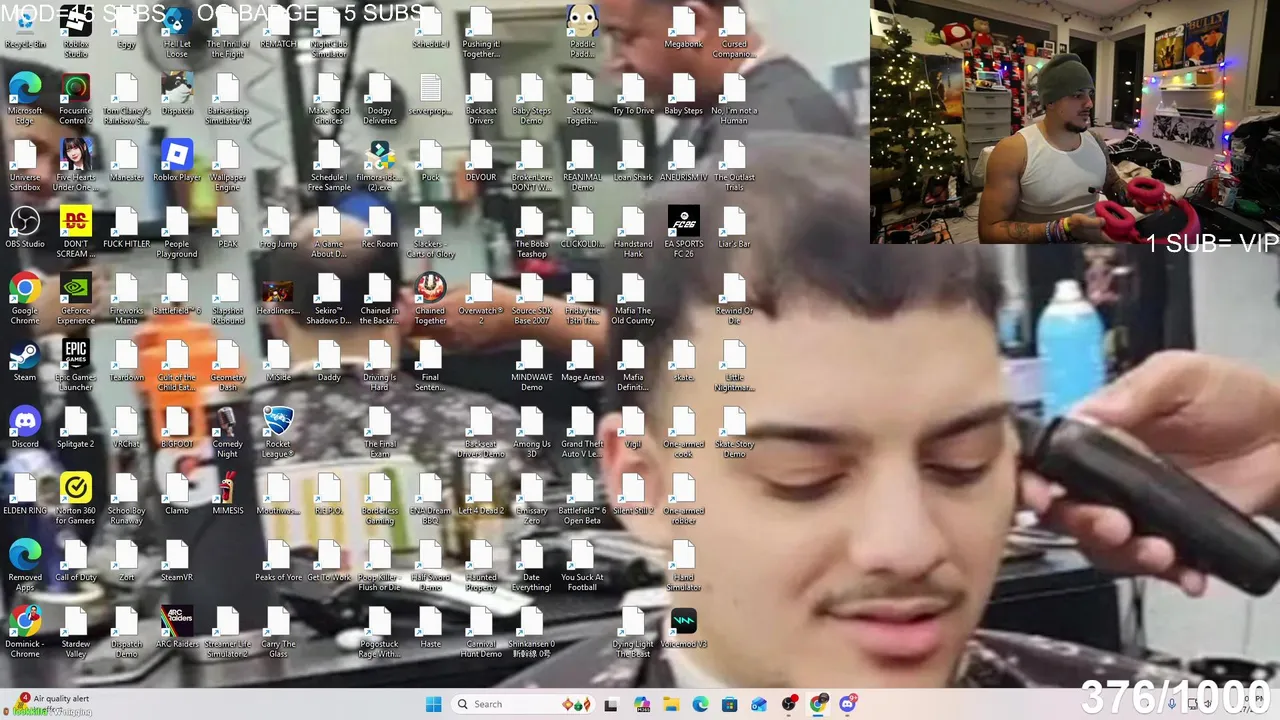Open the Hand Simulator shortcut
The image size is (1280, 720).
pos(683,565)
